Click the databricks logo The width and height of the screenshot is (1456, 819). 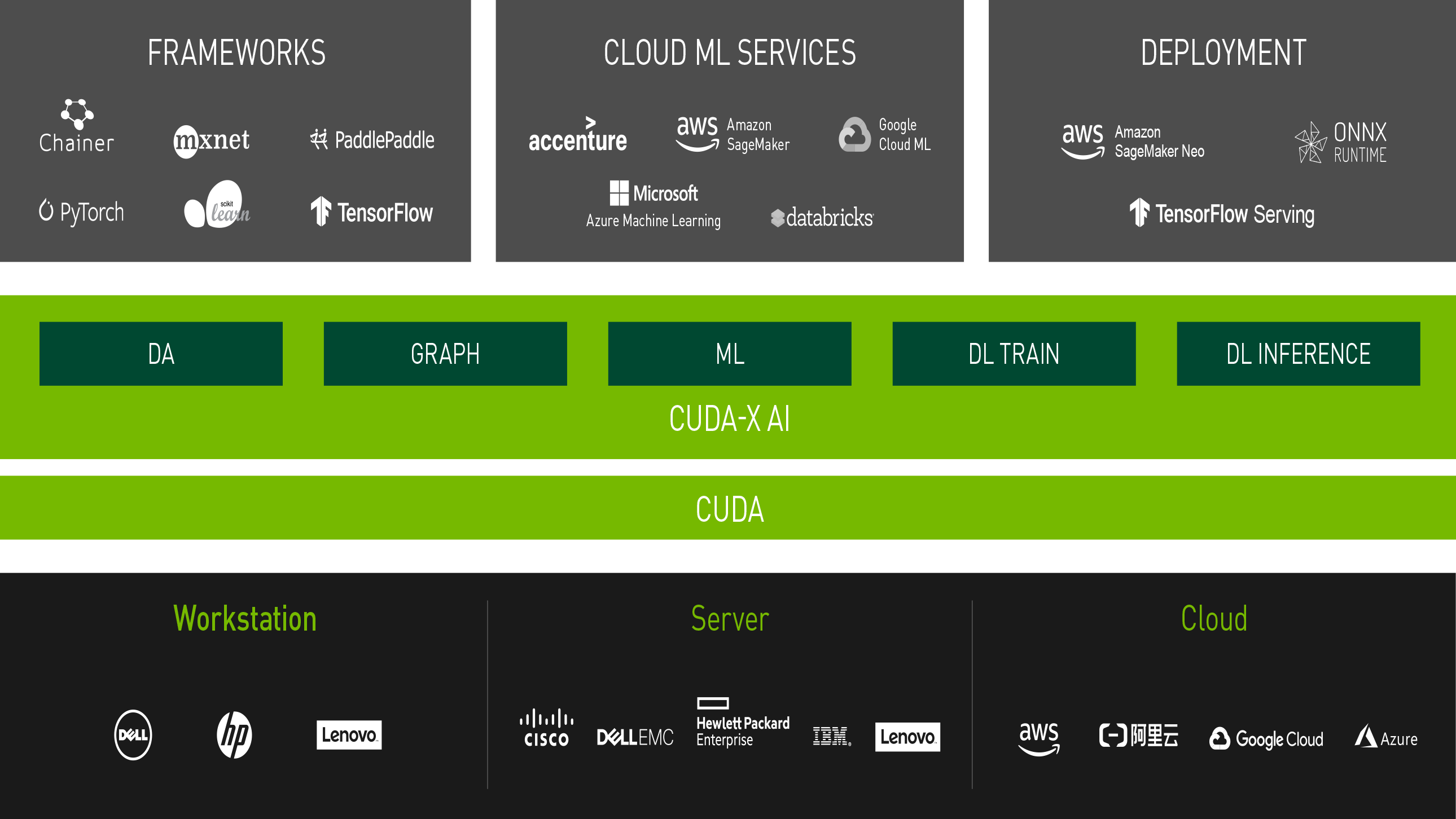click(x=822, y=218)
